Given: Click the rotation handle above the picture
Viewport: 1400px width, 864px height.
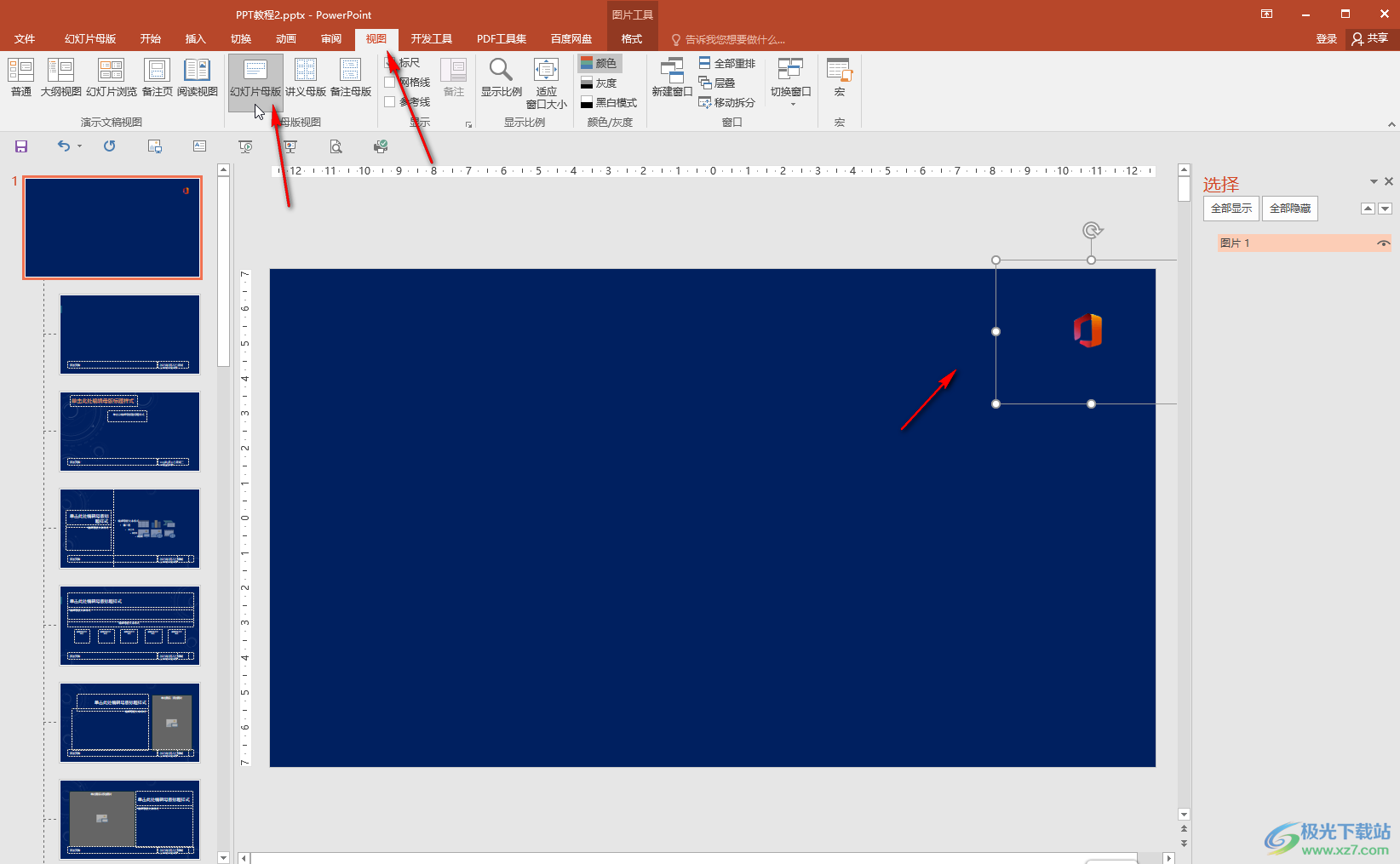Looking at the screenshot, I should point(1092,230).
